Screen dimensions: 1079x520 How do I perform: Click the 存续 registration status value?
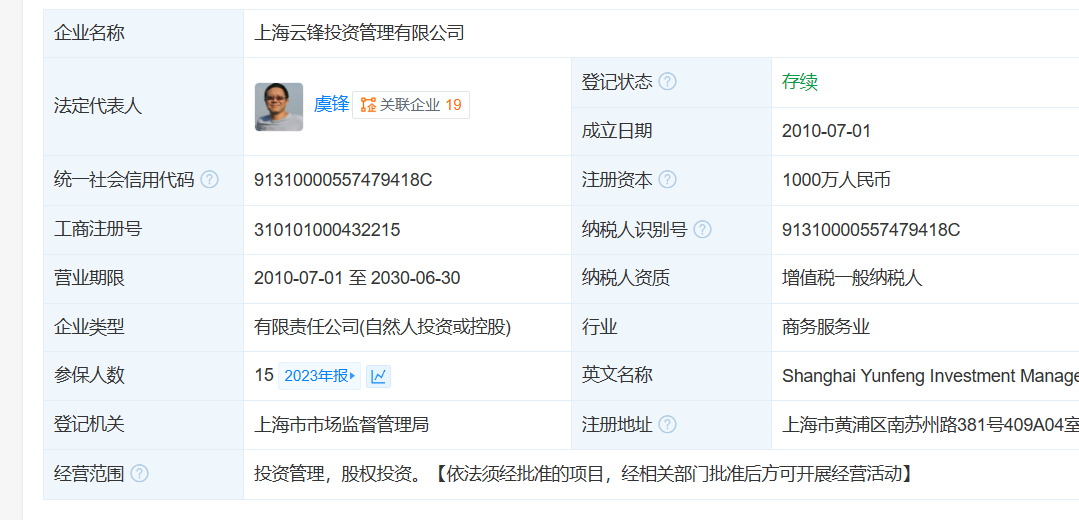[800, 82]
